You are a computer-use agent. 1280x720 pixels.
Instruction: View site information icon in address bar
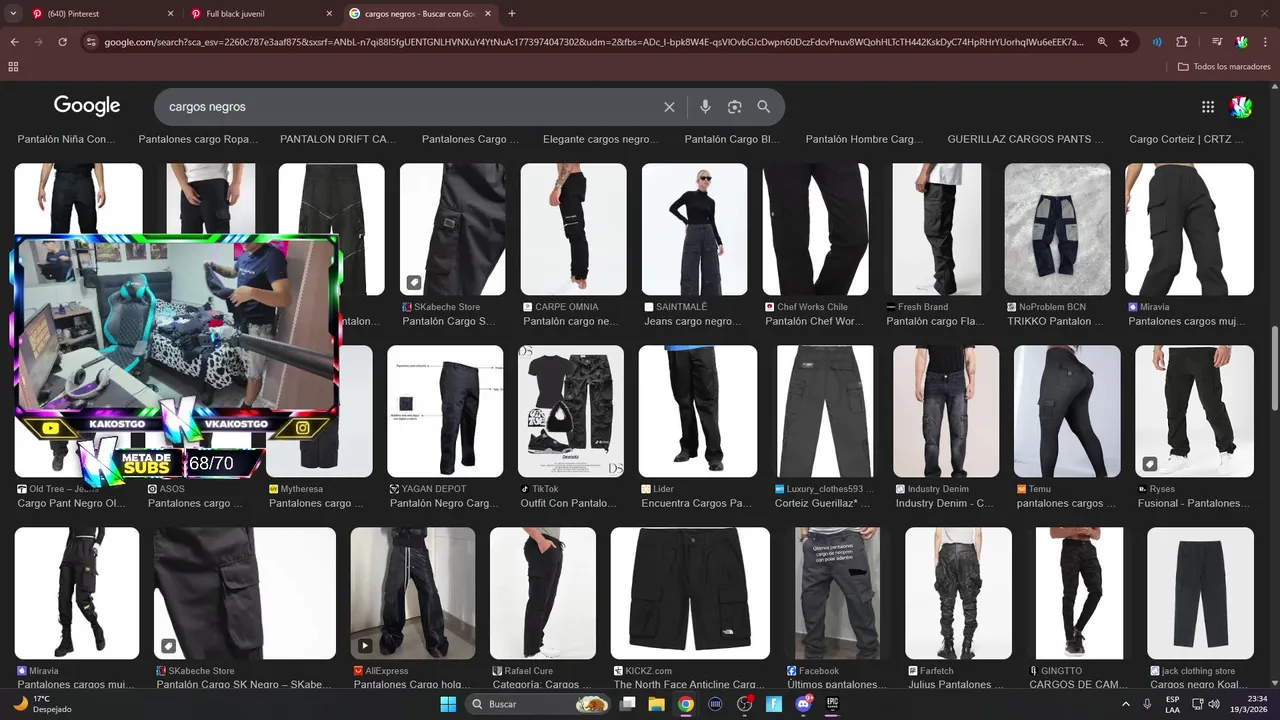coord(91,42)
